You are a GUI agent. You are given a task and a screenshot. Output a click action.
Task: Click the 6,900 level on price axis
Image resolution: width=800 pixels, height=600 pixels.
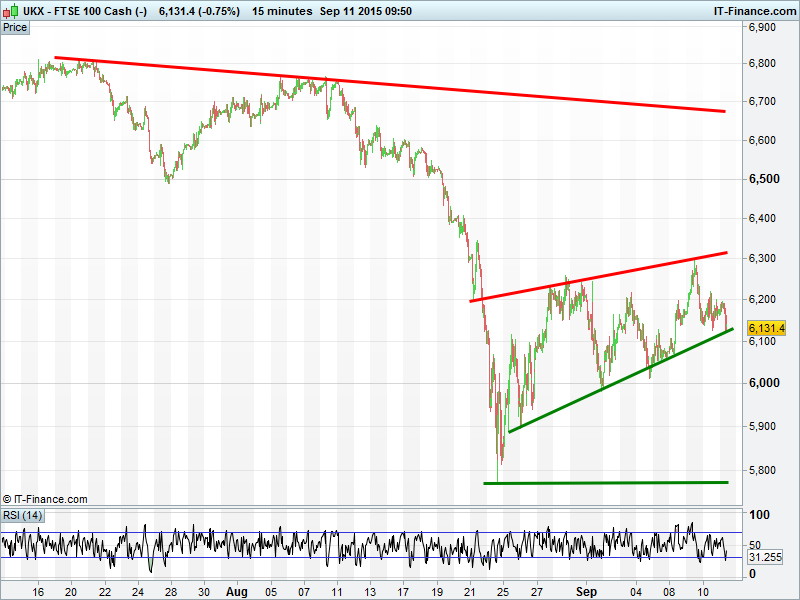[x=765, y=28]
